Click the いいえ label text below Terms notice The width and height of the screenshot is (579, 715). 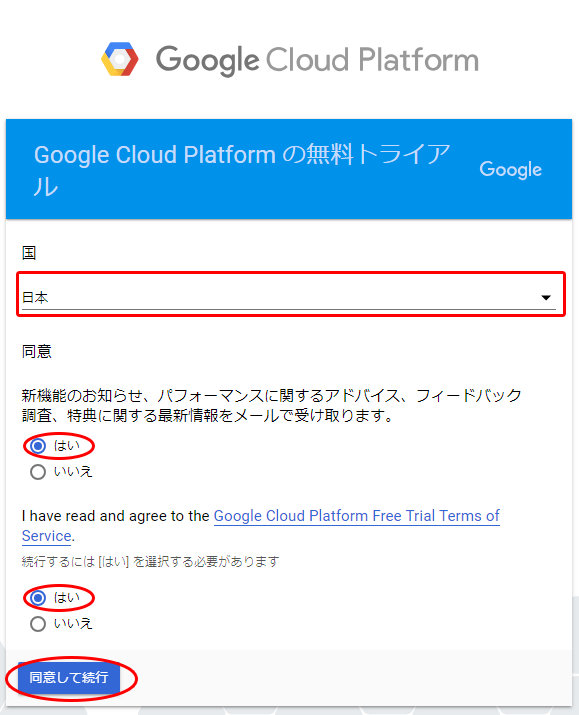(x=73, y=623)
